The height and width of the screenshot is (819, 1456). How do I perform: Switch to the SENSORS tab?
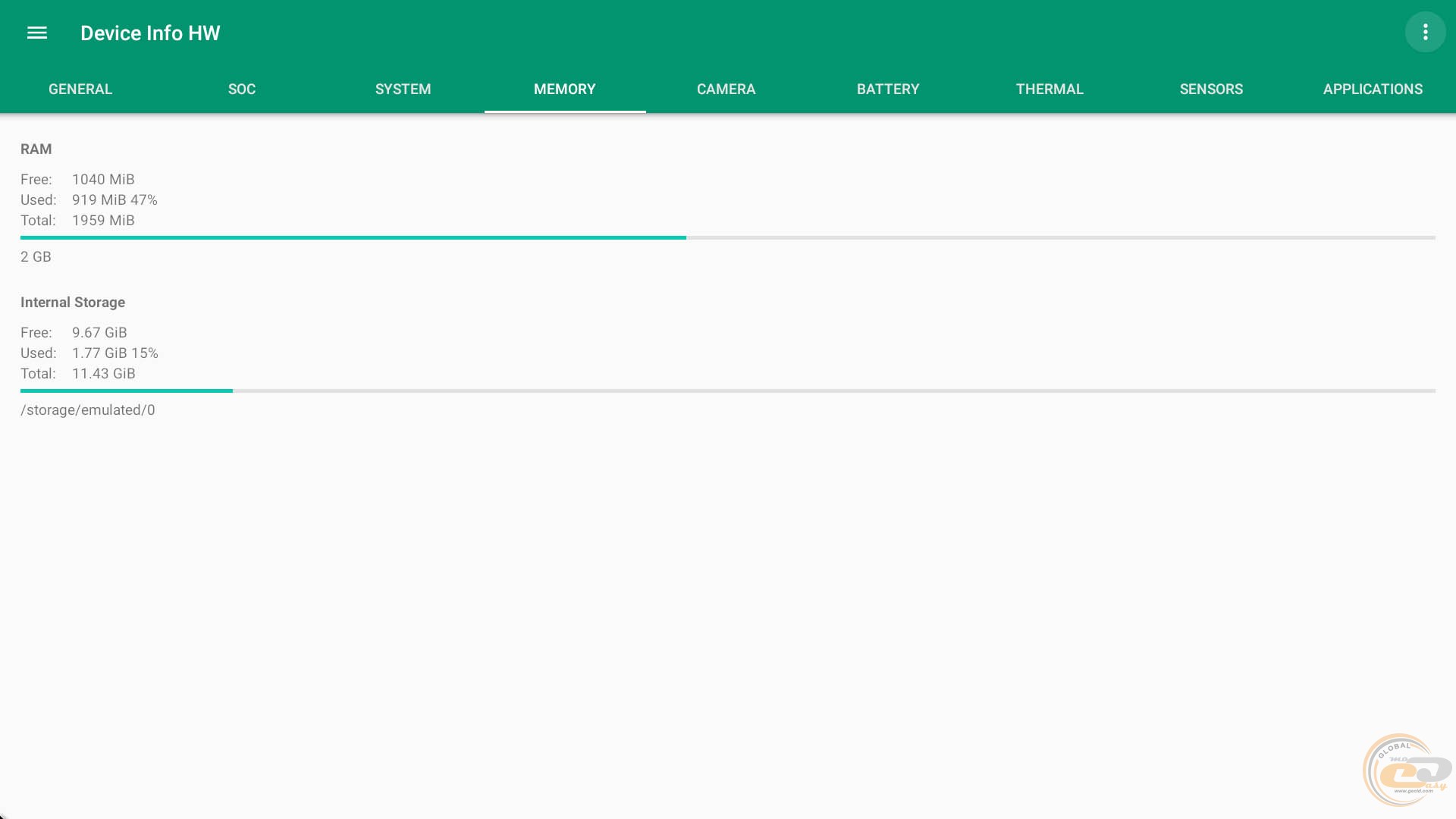click(x=1211, y=89)
